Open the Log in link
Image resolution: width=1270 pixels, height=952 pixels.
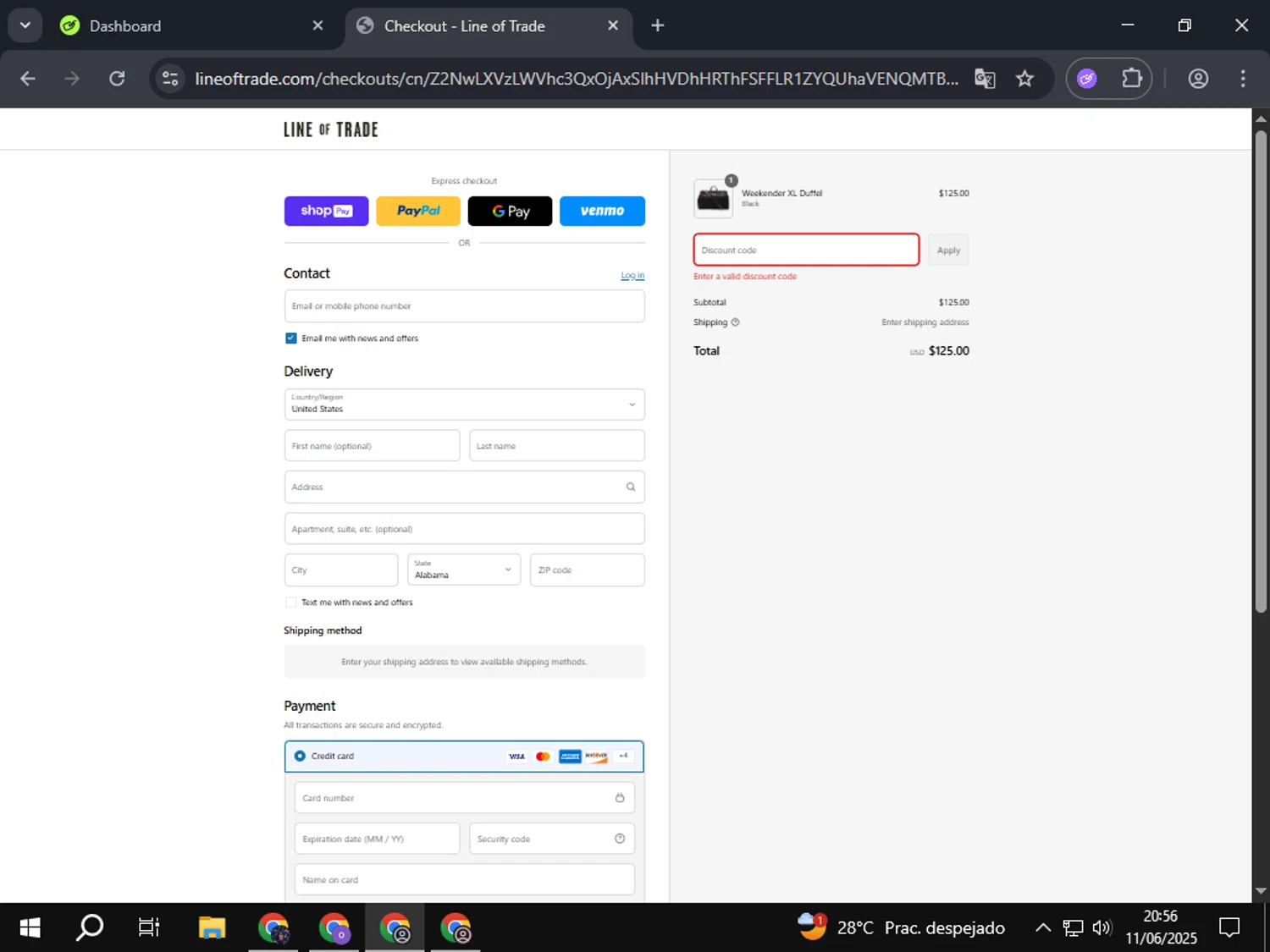(632, 275)
